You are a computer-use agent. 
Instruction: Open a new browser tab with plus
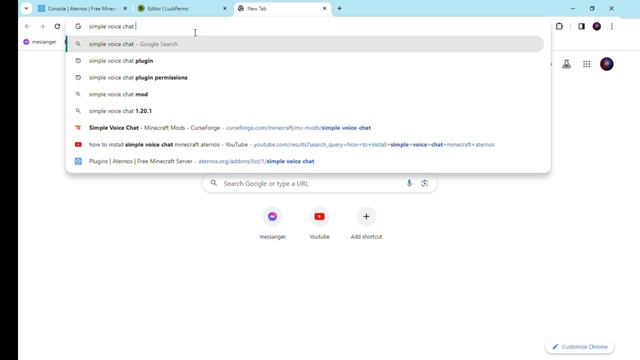click(x=340, y=8)
